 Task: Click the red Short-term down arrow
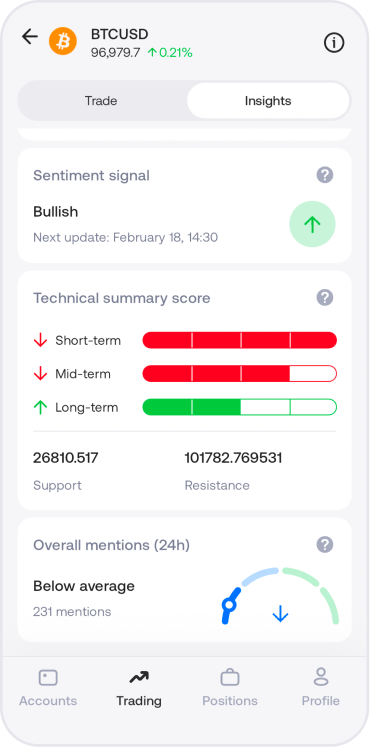(40, 340)
